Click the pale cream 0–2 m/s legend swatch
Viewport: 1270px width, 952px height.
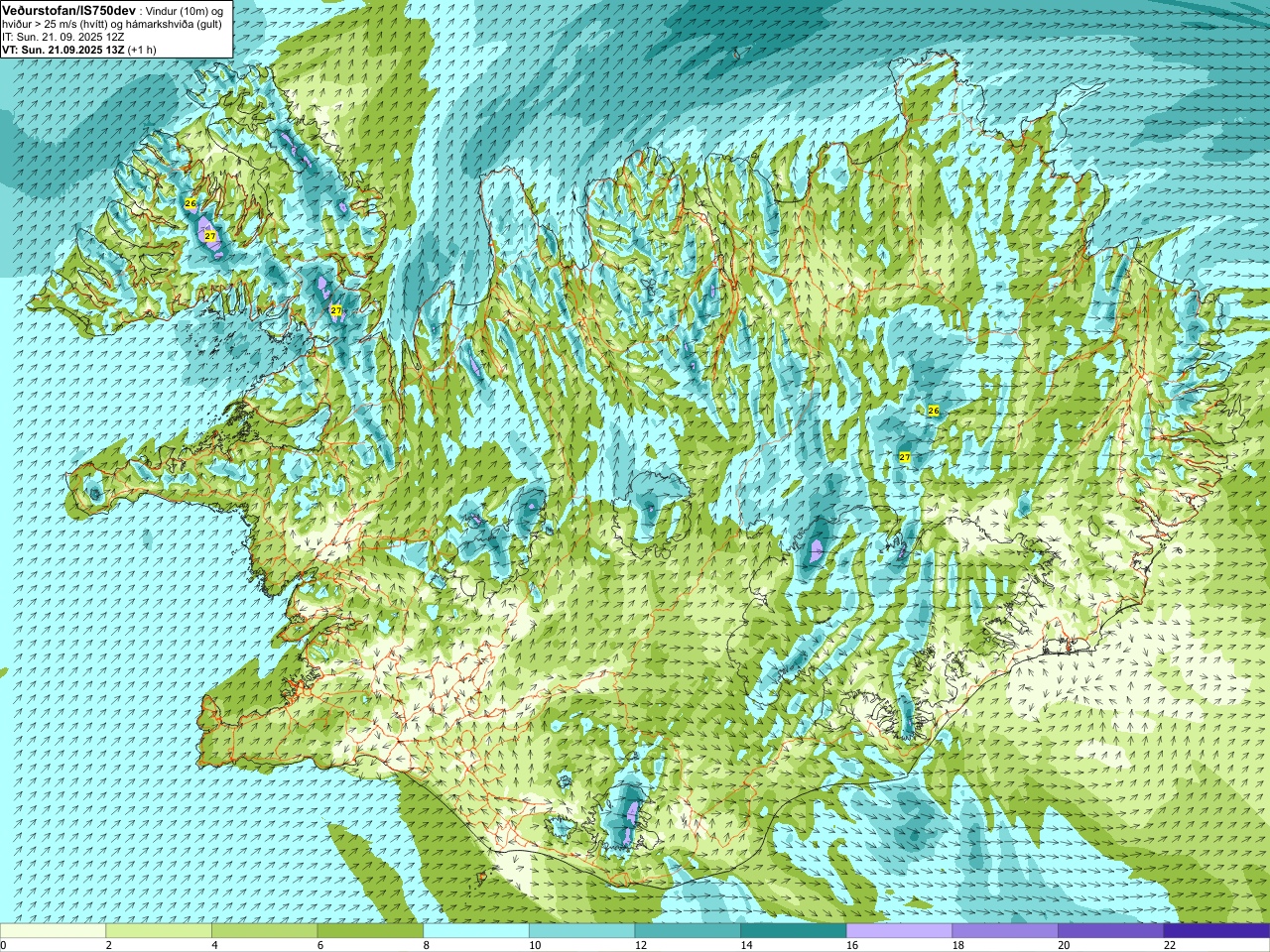click(x=53, y=931)
